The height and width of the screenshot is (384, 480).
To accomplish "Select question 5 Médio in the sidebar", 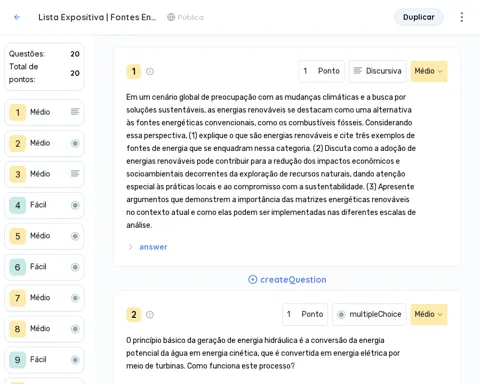I will coord(44,236).
